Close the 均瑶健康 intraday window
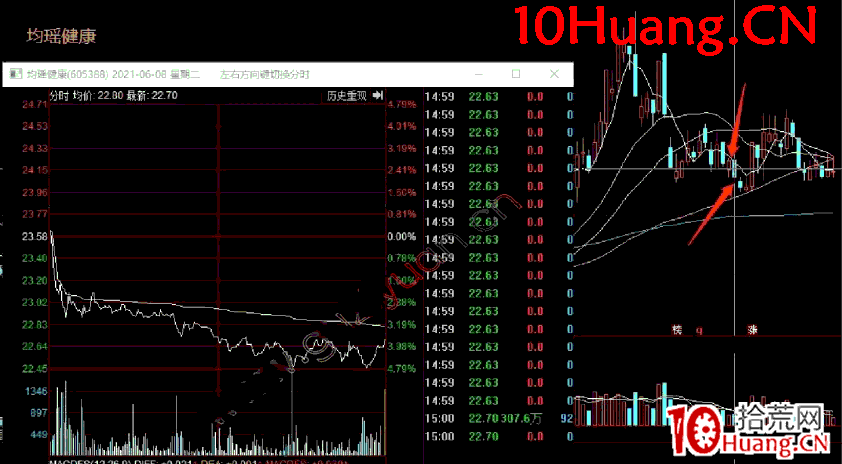The width and height of the screenshot is (842, 464). tap(554, 74)
